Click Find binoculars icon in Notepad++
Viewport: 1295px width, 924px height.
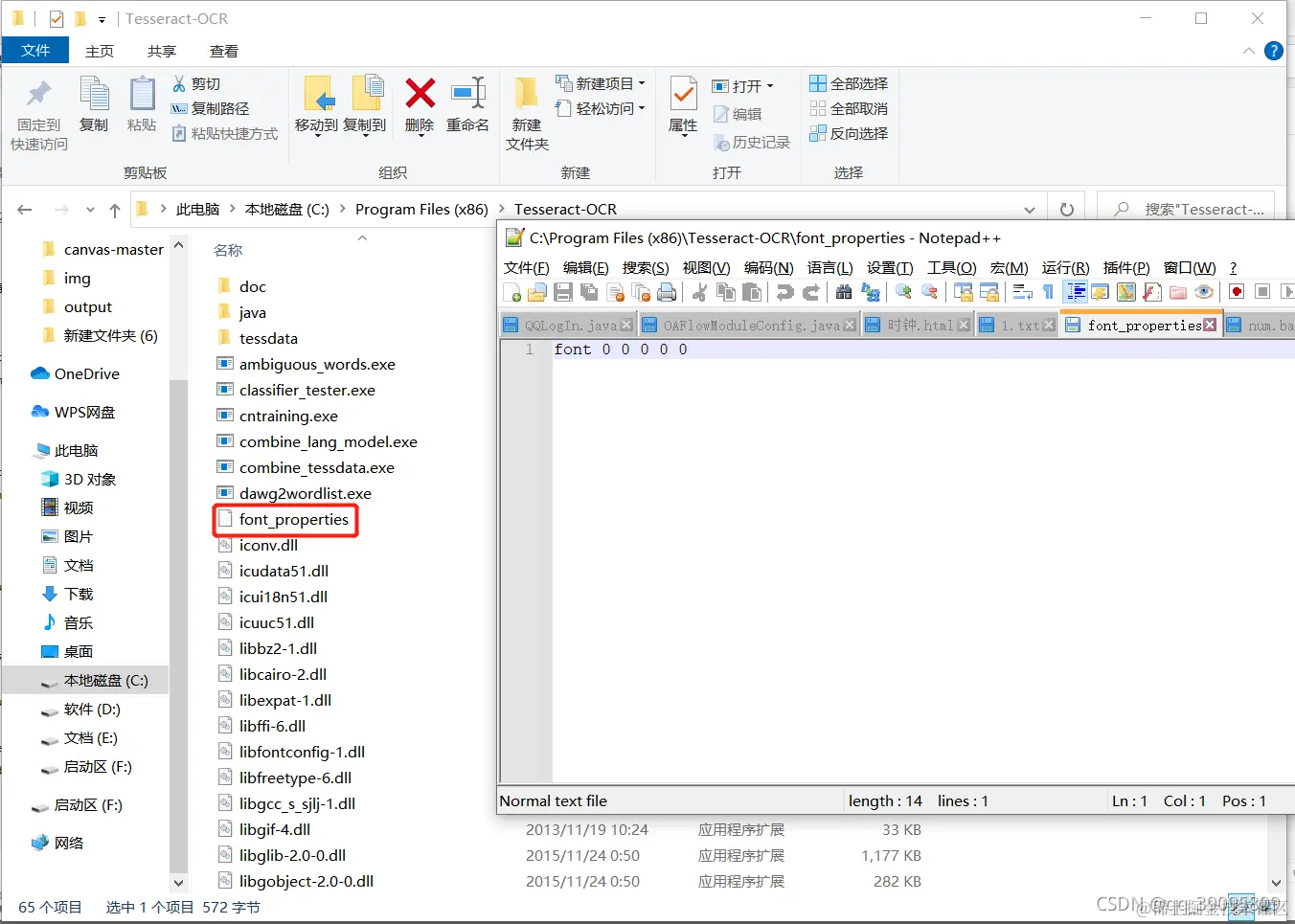click(x=844, y=292)
